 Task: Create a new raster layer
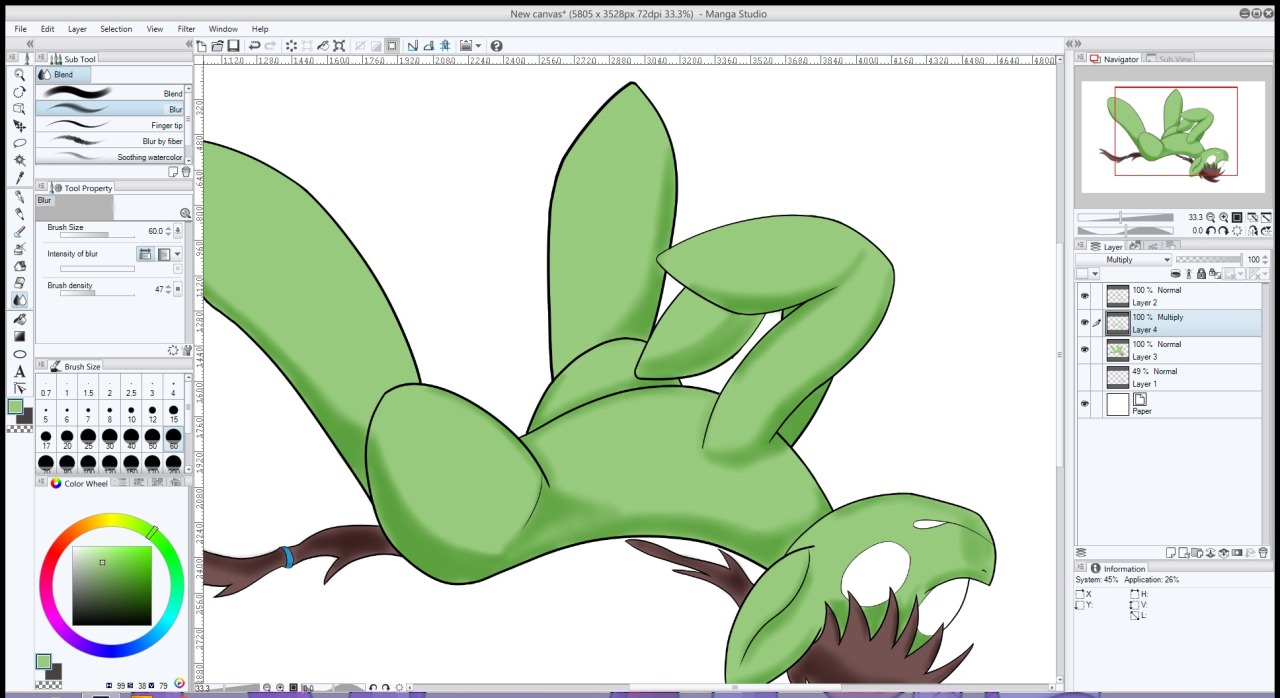1172,552
